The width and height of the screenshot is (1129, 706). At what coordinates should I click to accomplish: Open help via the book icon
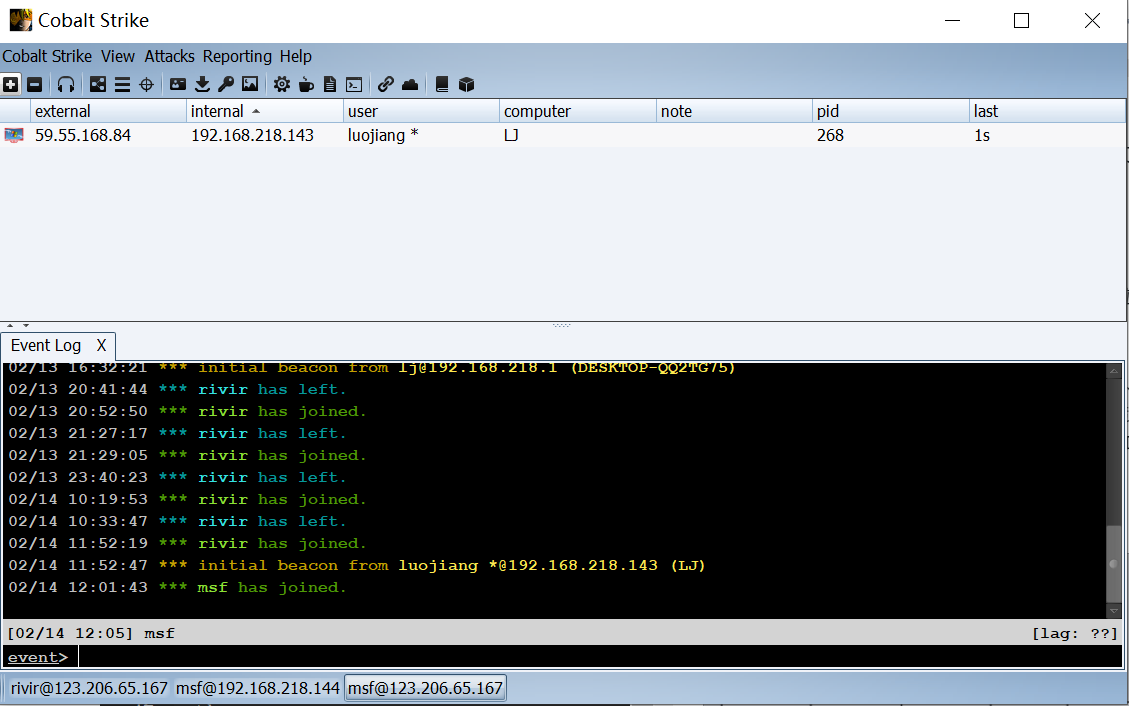click(442, 84)
